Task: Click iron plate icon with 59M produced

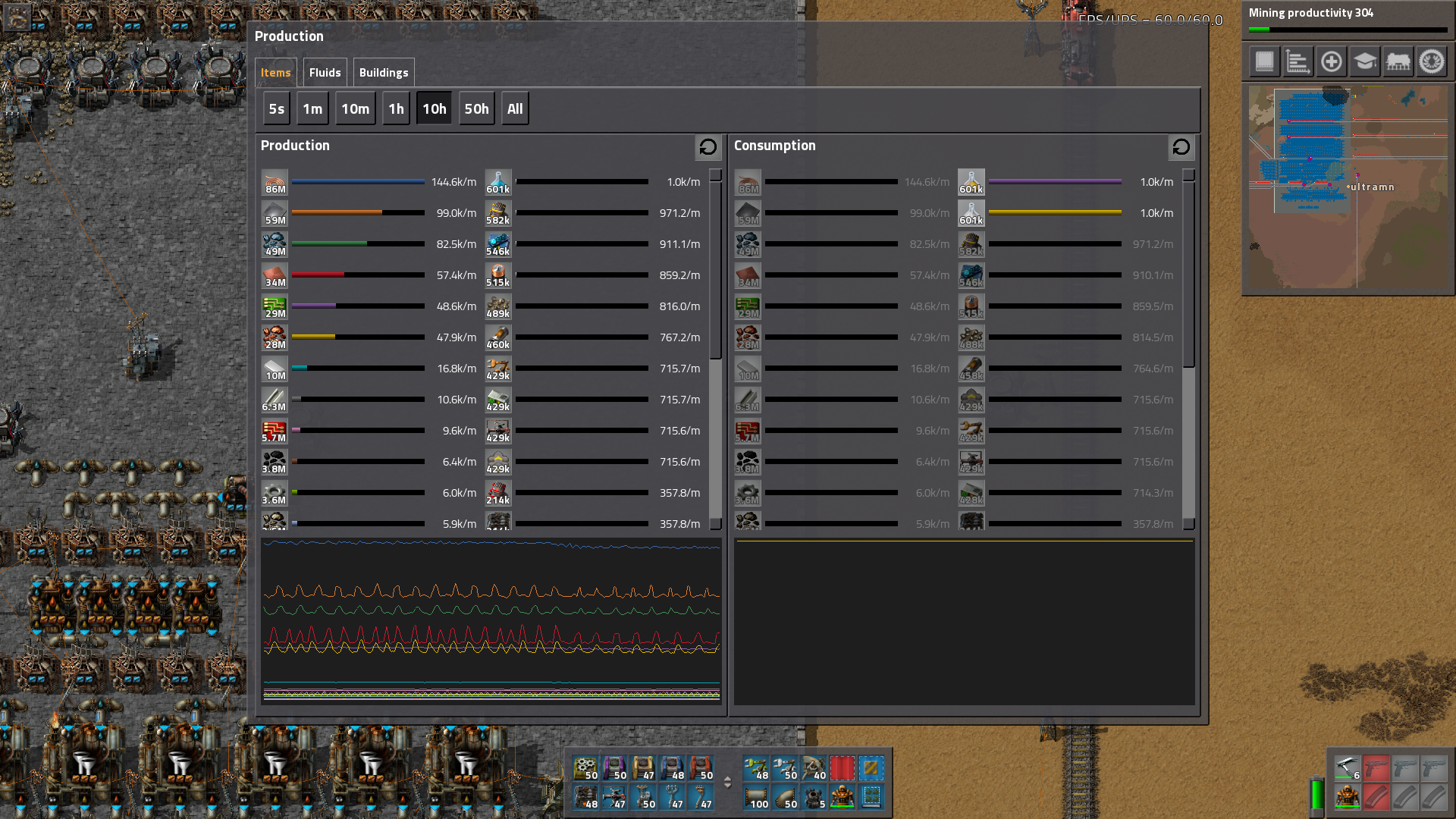Action: (x=275, y=213)
